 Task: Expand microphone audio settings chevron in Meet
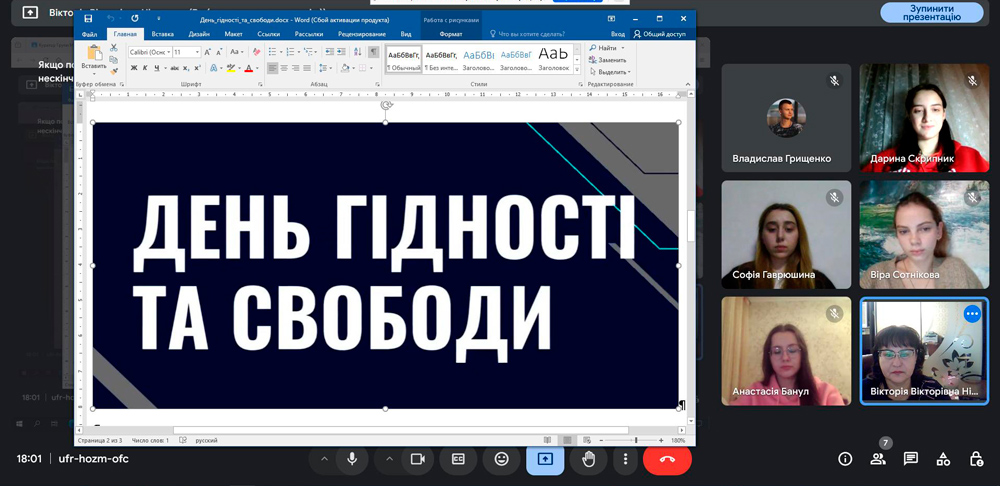pos(324,459)
